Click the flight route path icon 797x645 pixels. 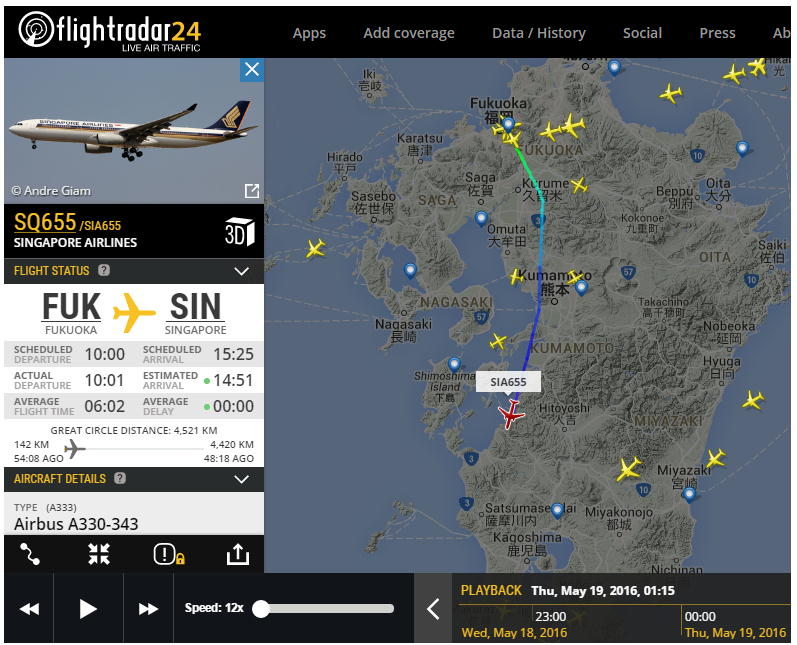30,554
